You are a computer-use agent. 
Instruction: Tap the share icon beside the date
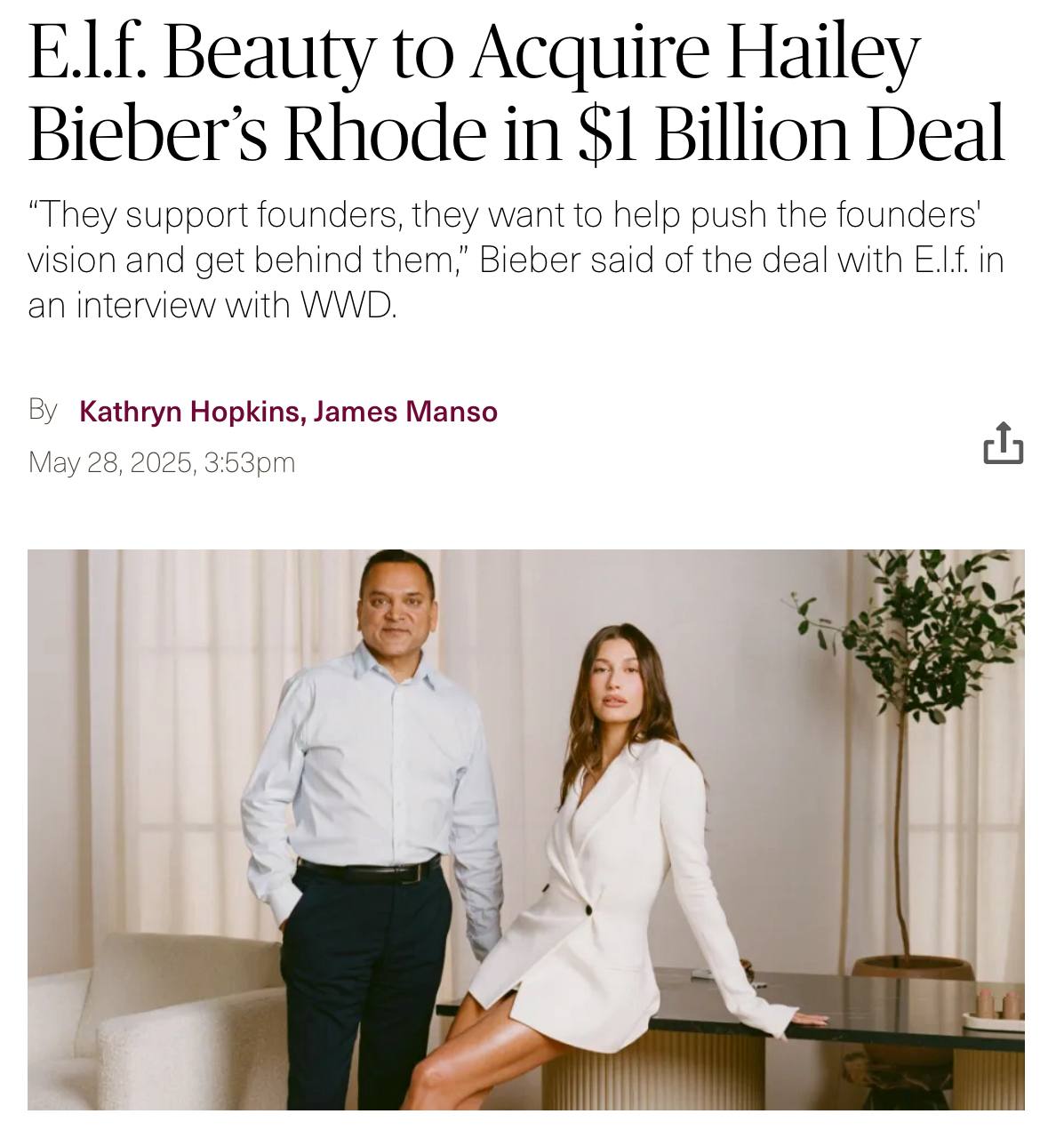pos(1003,443)
